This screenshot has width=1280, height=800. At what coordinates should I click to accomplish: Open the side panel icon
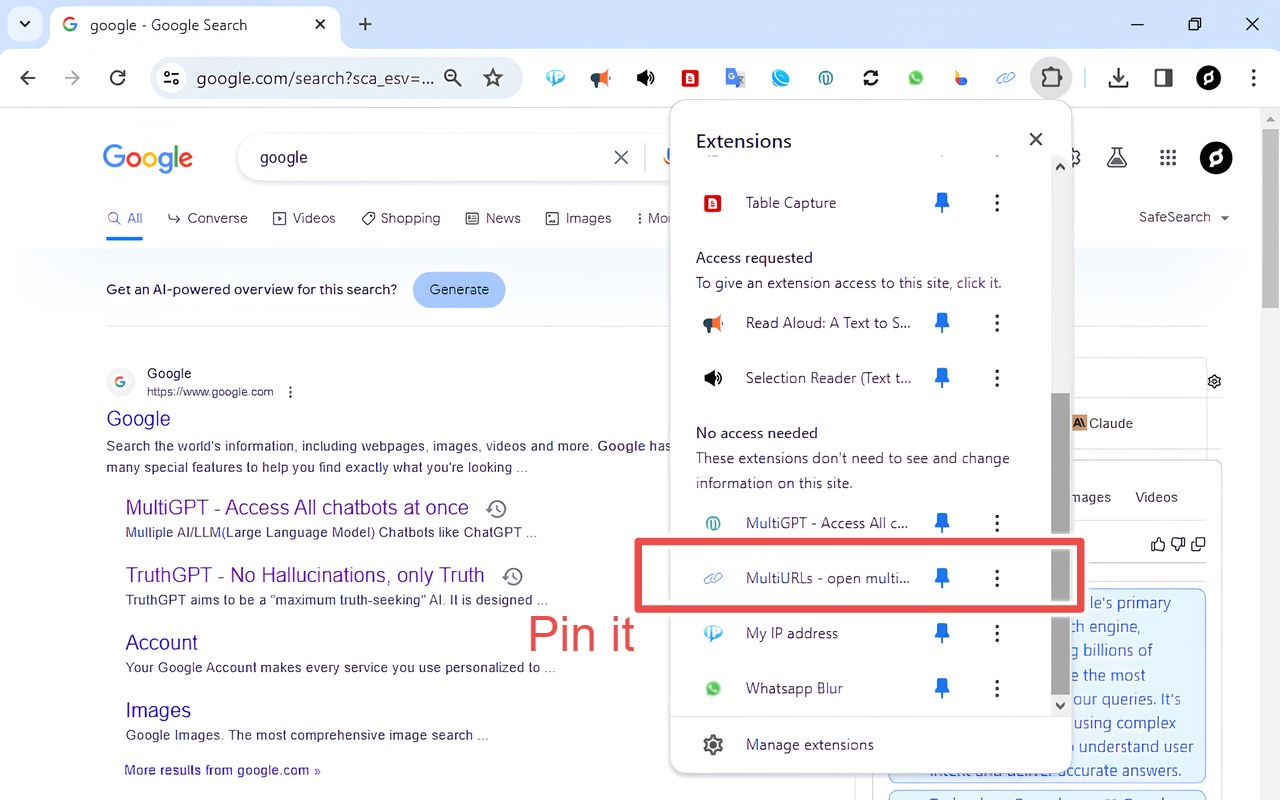(1163, 78)
